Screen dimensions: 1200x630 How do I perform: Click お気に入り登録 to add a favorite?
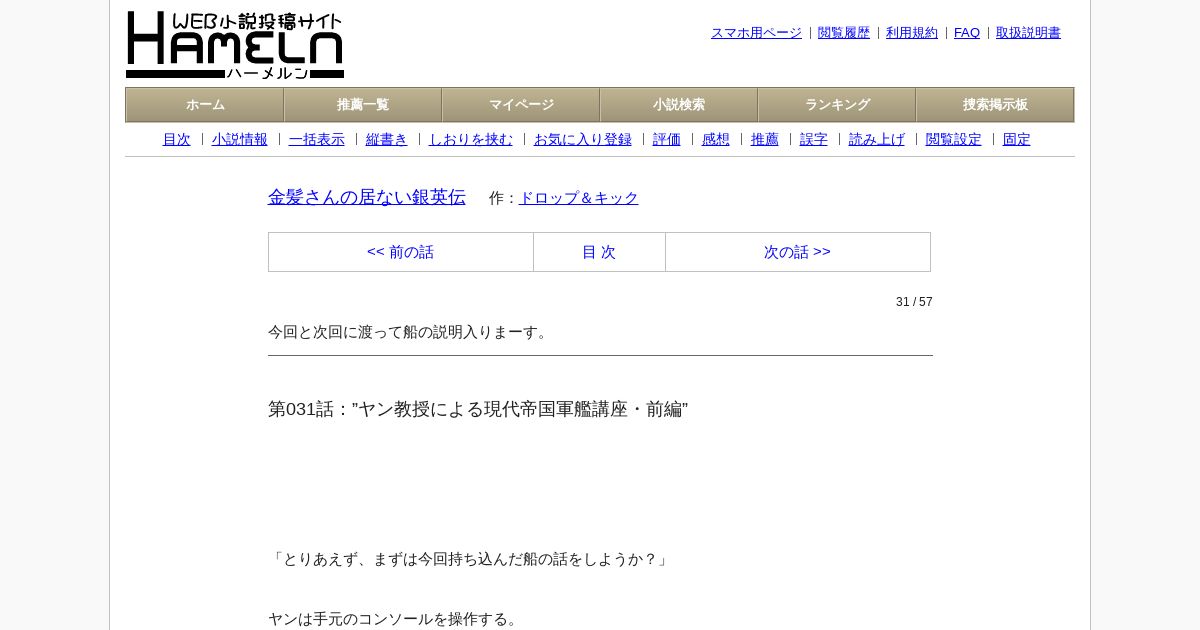pos(583,140)
